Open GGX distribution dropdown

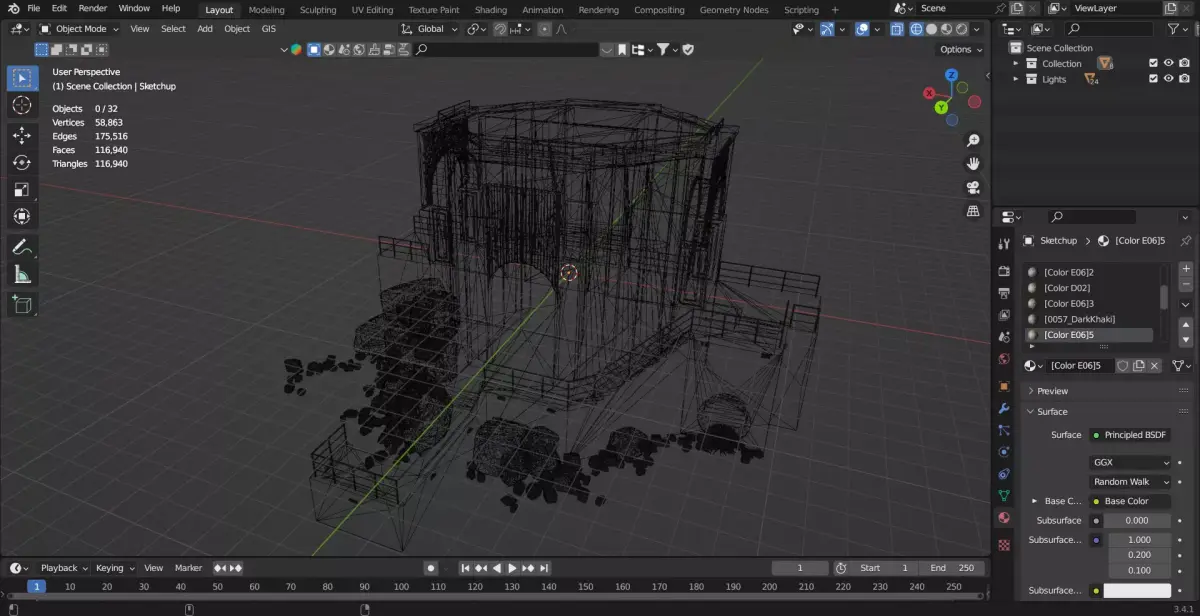click(1130, 462)
